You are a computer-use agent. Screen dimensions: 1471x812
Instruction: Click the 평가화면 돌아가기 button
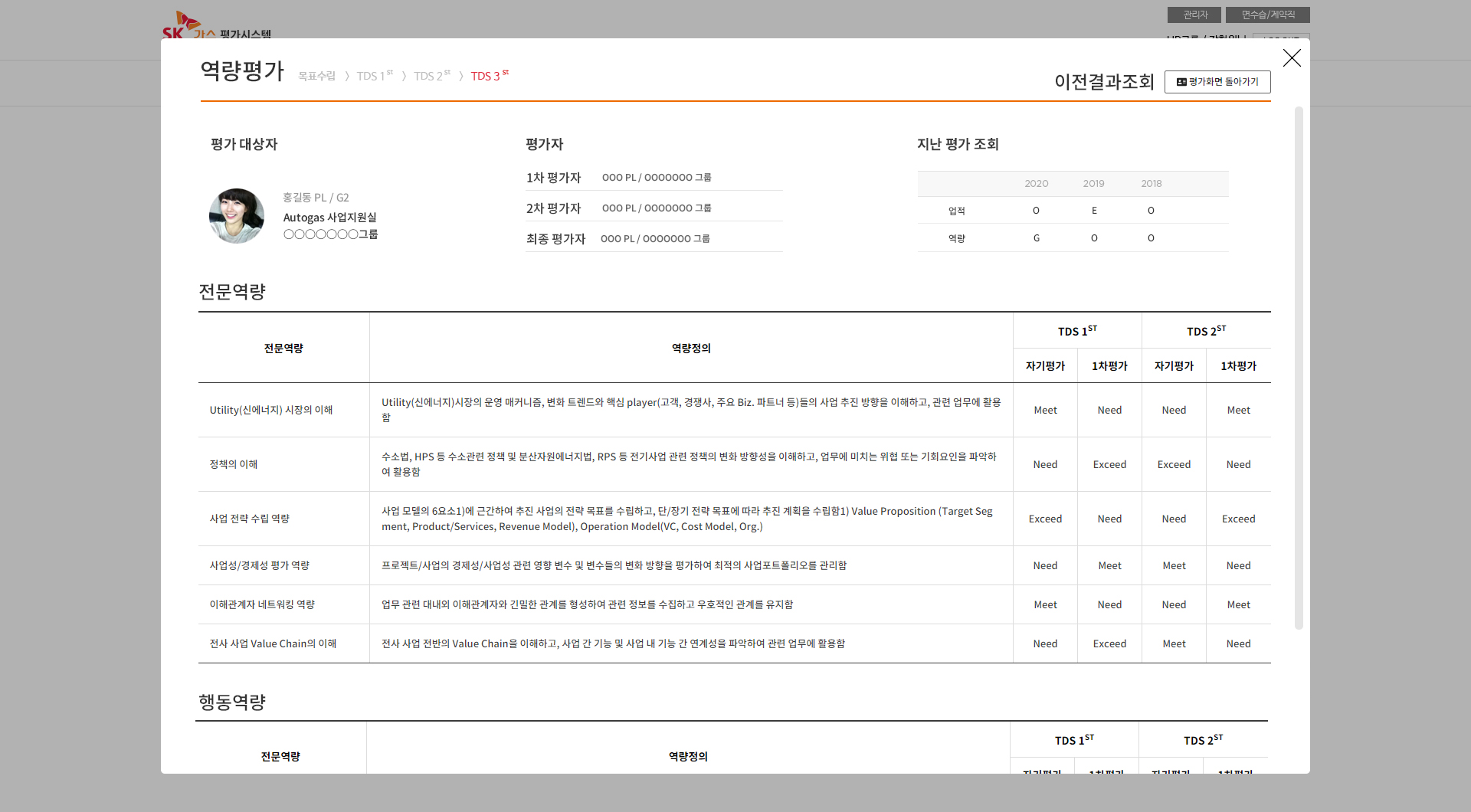1217,82
